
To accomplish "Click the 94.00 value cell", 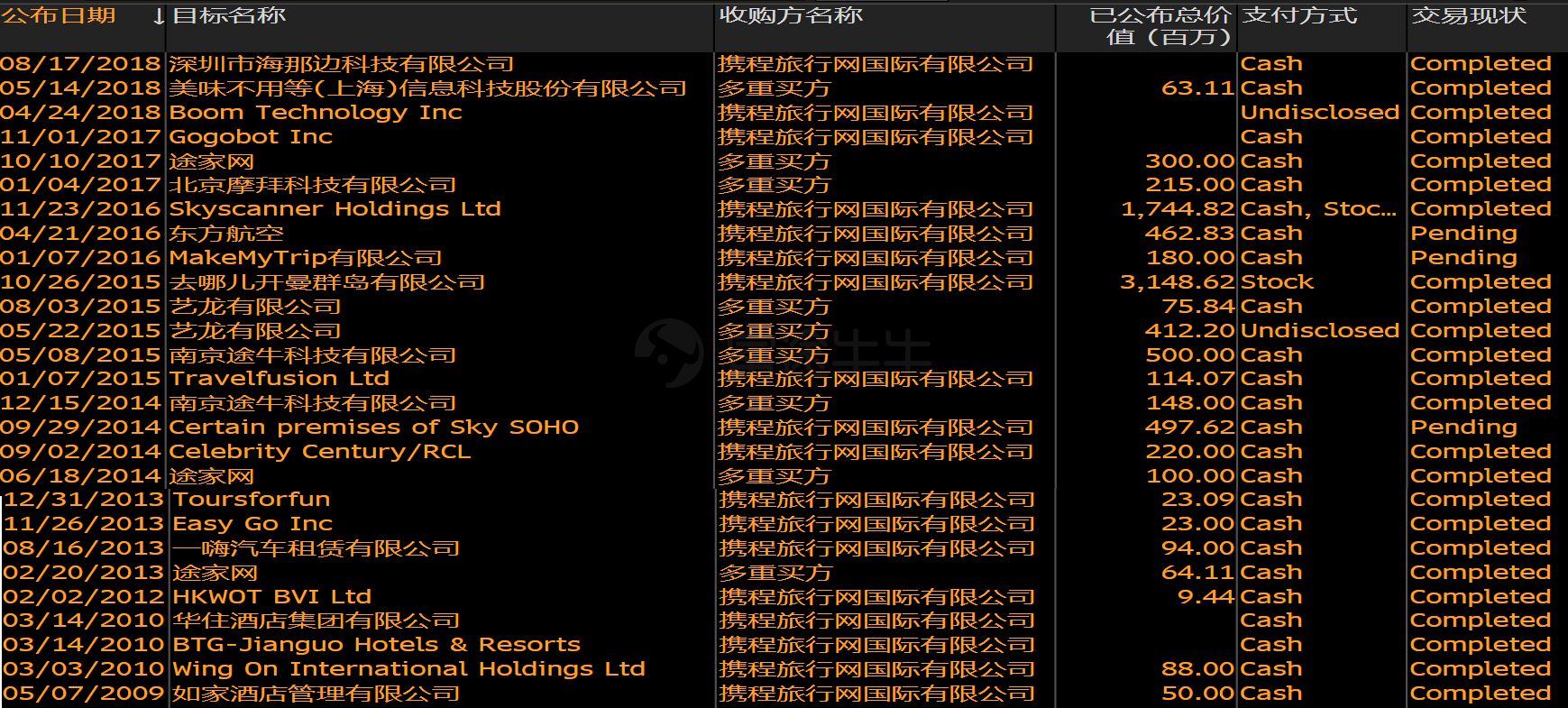I will [x=1198, y=548].
